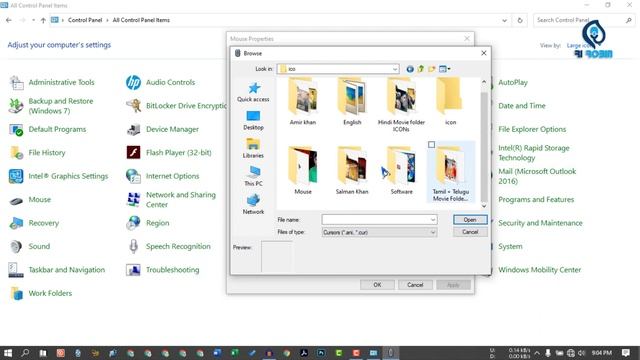Open the Windows Start menu
This screenshot has height=360, width=640.
(x=7, y=353)
